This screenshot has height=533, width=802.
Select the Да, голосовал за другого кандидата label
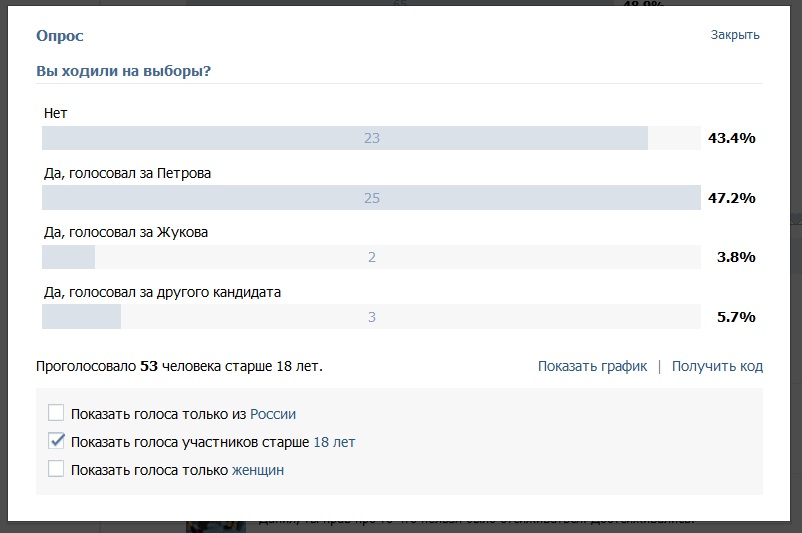pos(162,292)
